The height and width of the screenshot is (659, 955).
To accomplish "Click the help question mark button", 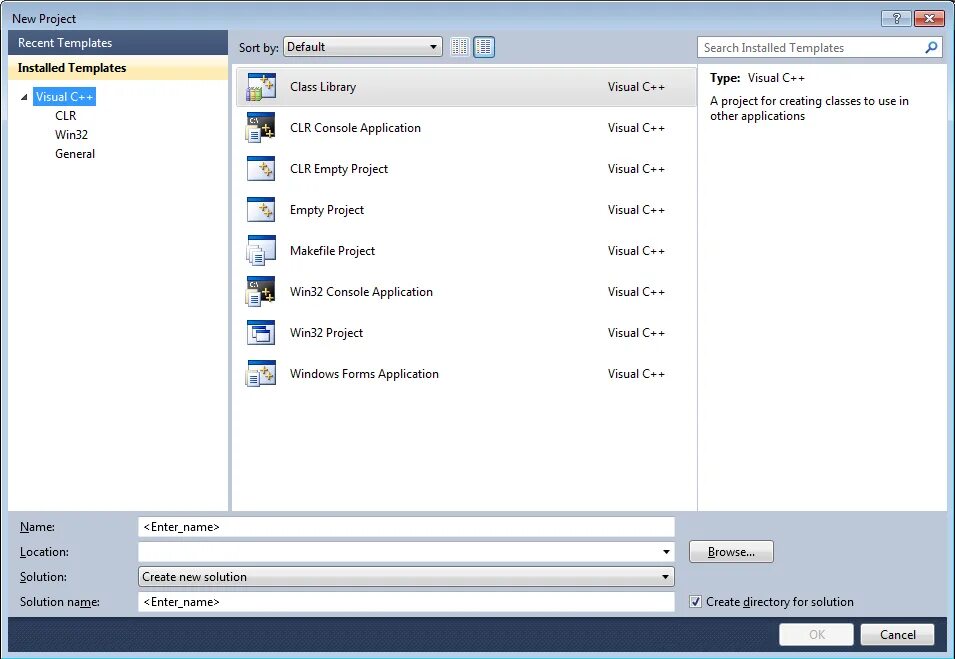I will pos(896,18).
